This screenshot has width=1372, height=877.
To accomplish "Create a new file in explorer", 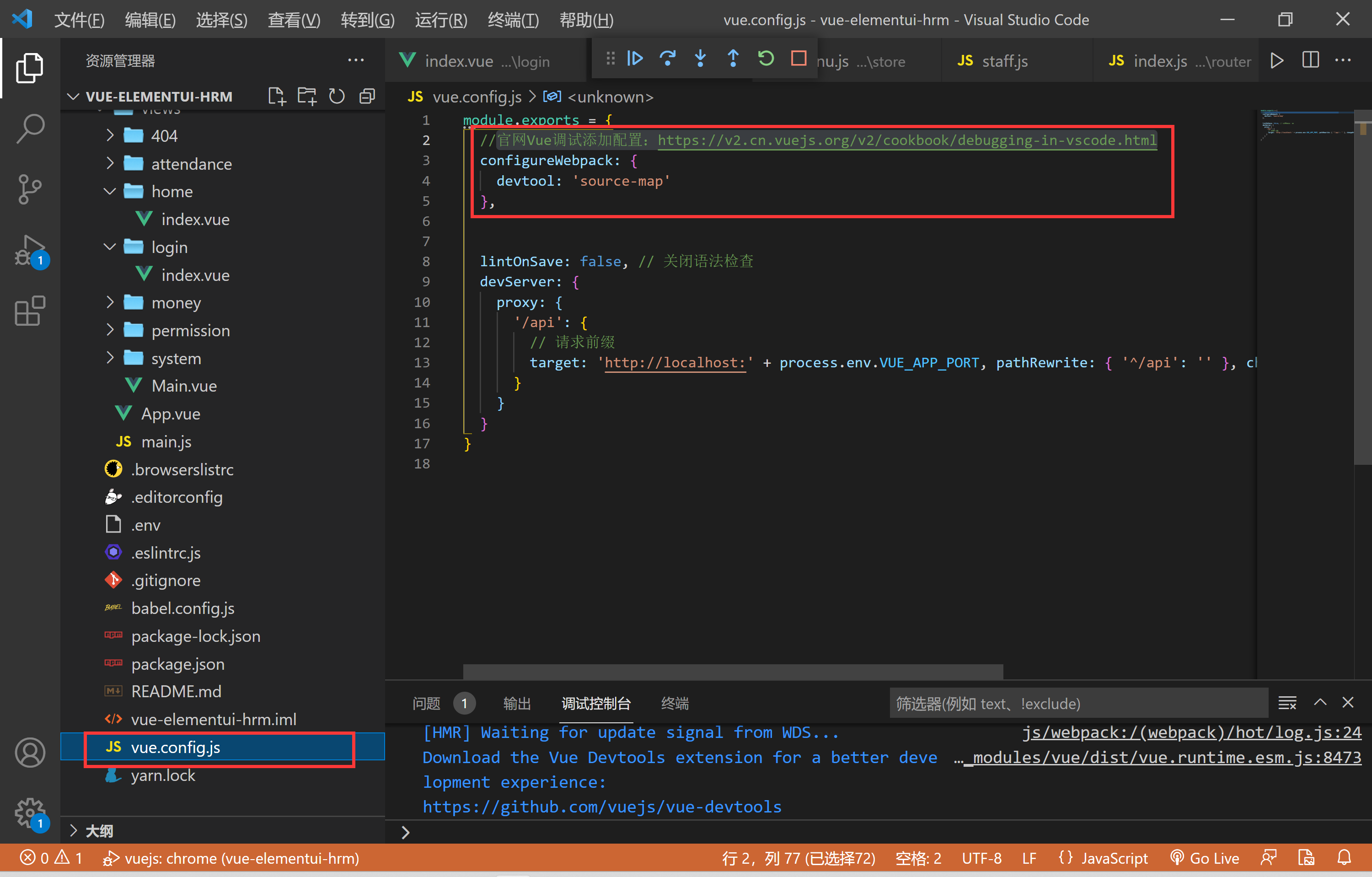I will click(277, 97).
